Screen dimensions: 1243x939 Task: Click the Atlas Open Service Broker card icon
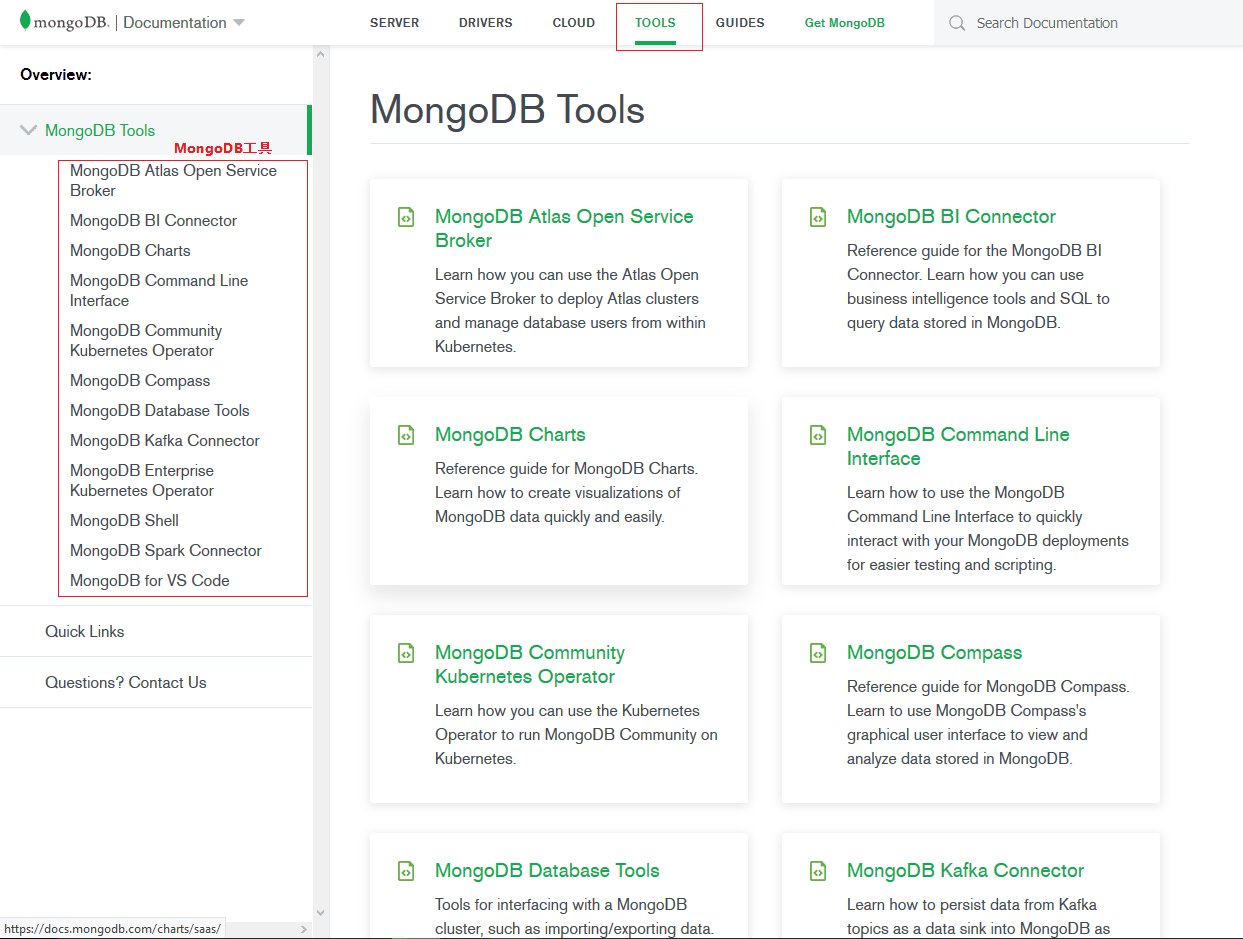(406, 217)
